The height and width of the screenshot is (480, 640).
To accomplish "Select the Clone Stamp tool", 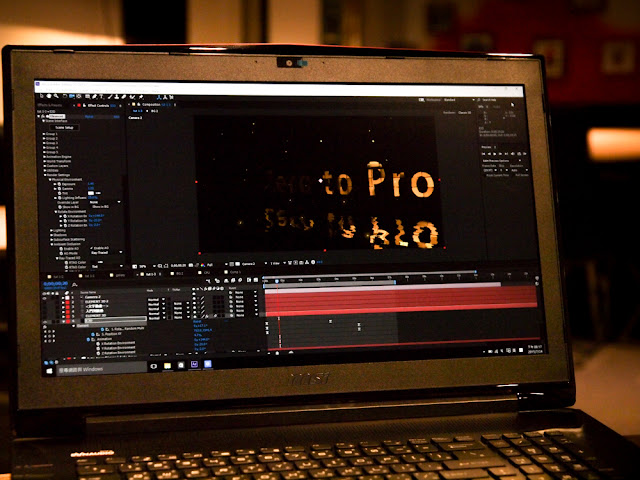I will point(116,97).
